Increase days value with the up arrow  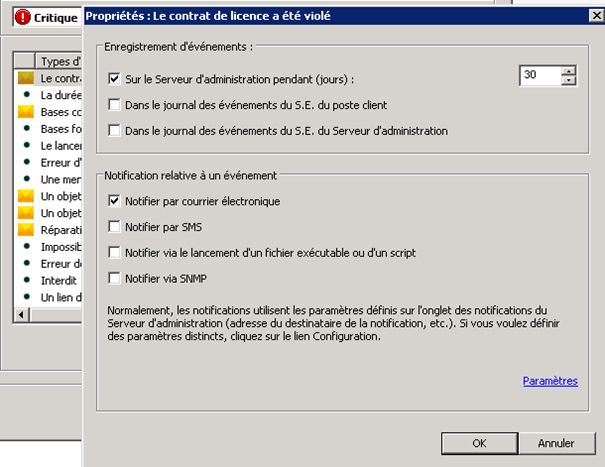point(569,71)
